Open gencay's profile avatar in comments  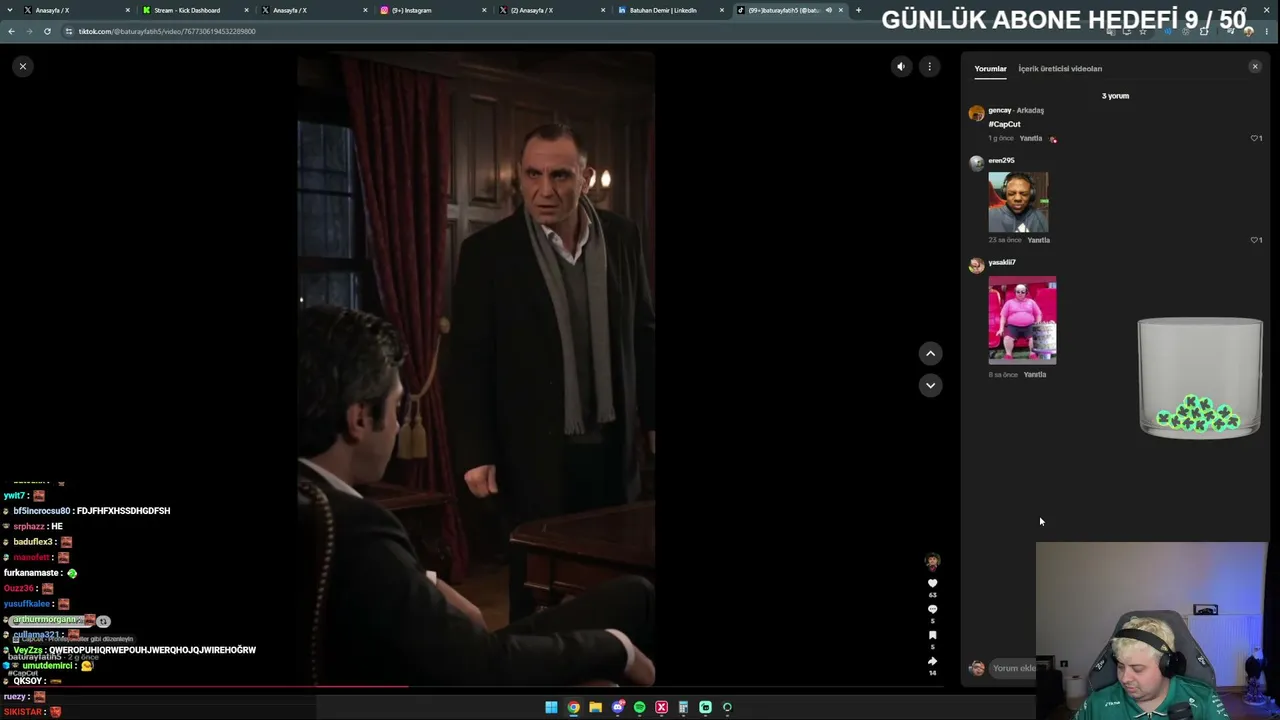click(x=976, y=113)
